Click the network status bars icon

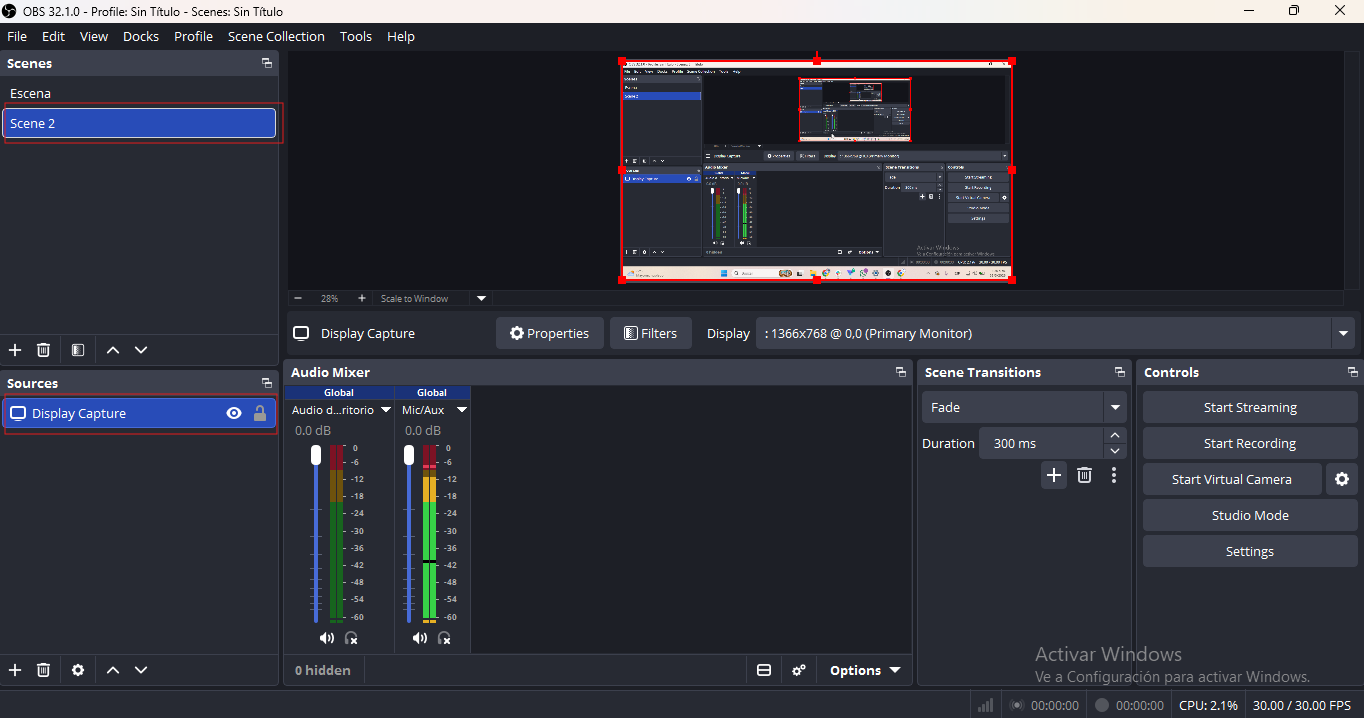[x=986, y=705]
